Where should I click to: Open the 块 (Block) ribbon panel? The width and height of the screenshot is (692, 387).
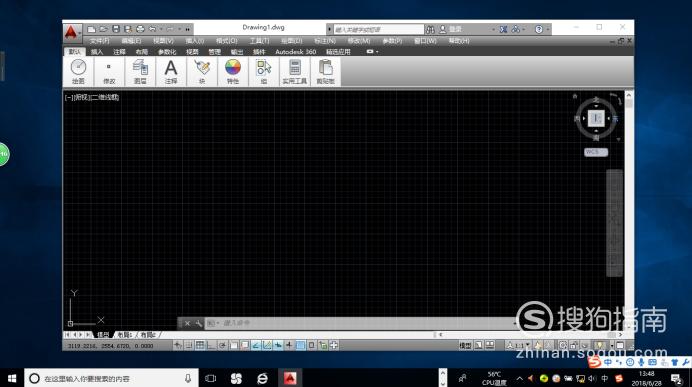202,71
